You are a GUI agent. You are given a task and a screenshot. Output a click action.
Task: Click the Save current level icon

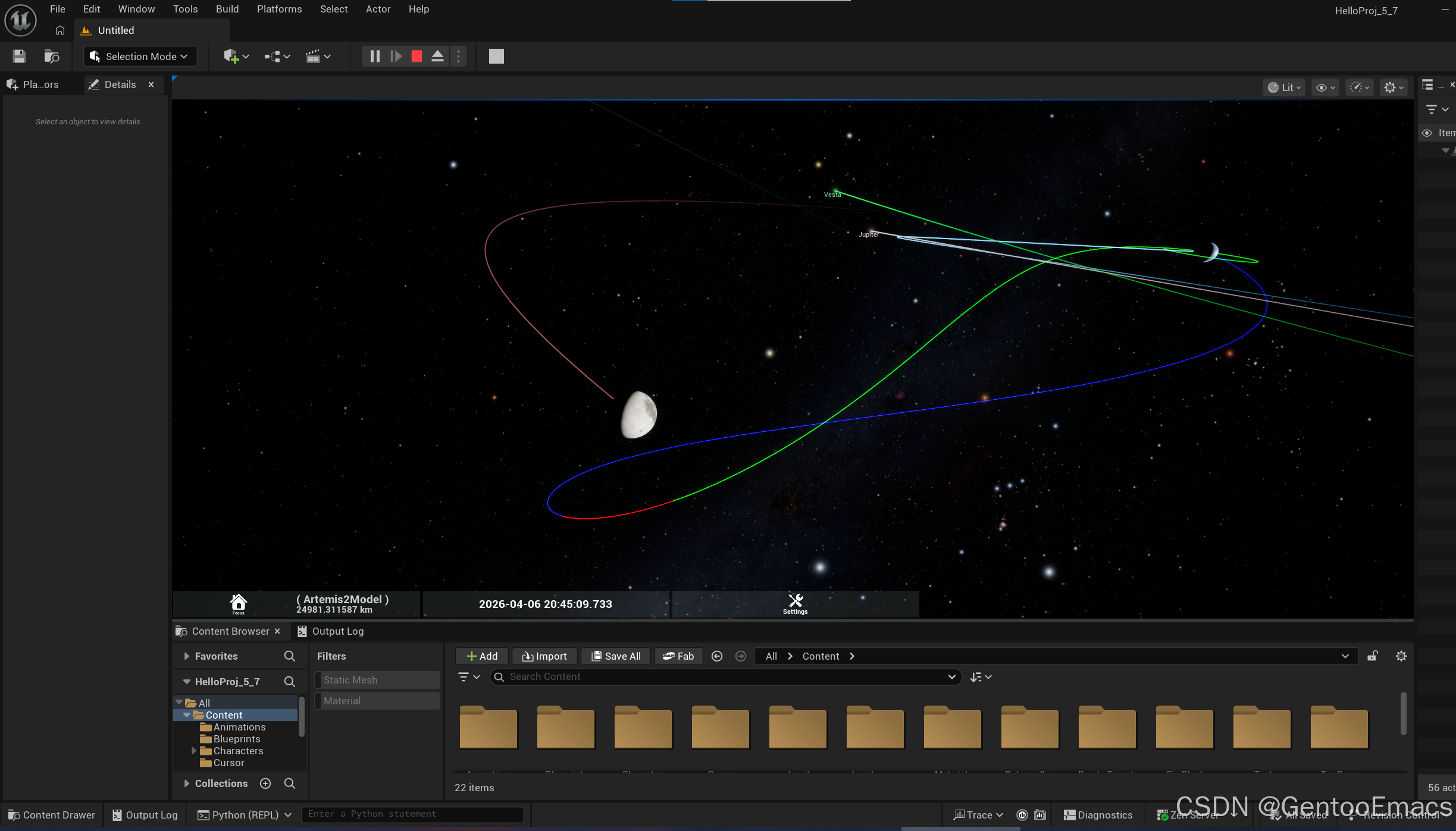point(19,57)
